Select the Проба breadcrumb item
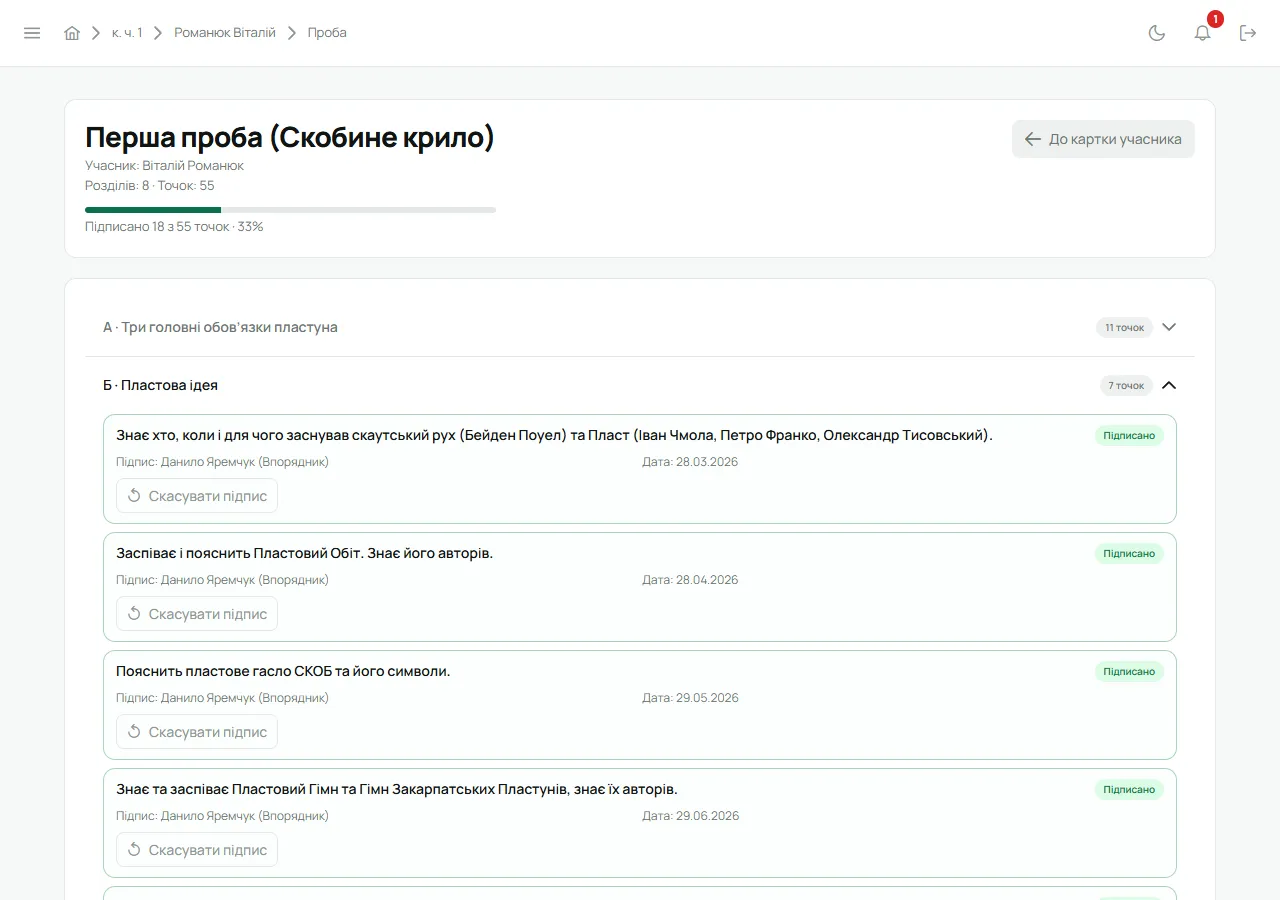The height and width of the screenshot is (900, 1280). 327,33
